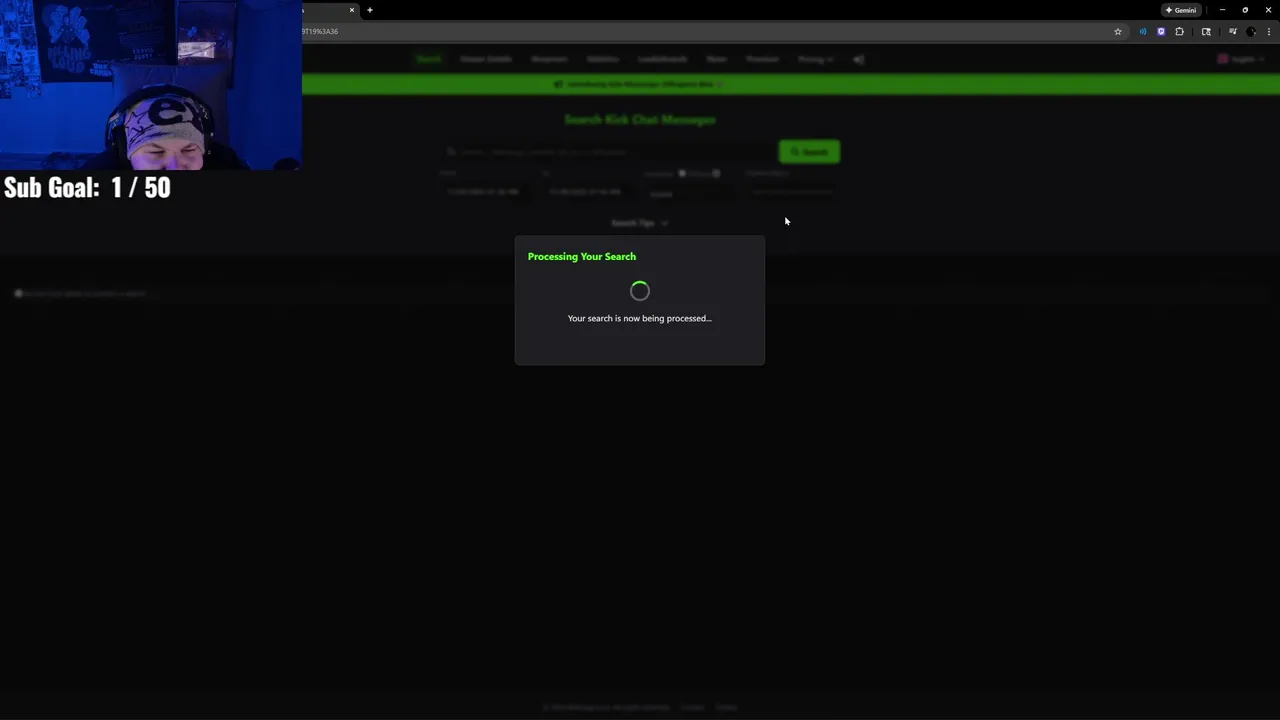The height and width of the screenshot is (720, 1280).
Task: Open the Leaderboards navigation item
Action: 662,59
